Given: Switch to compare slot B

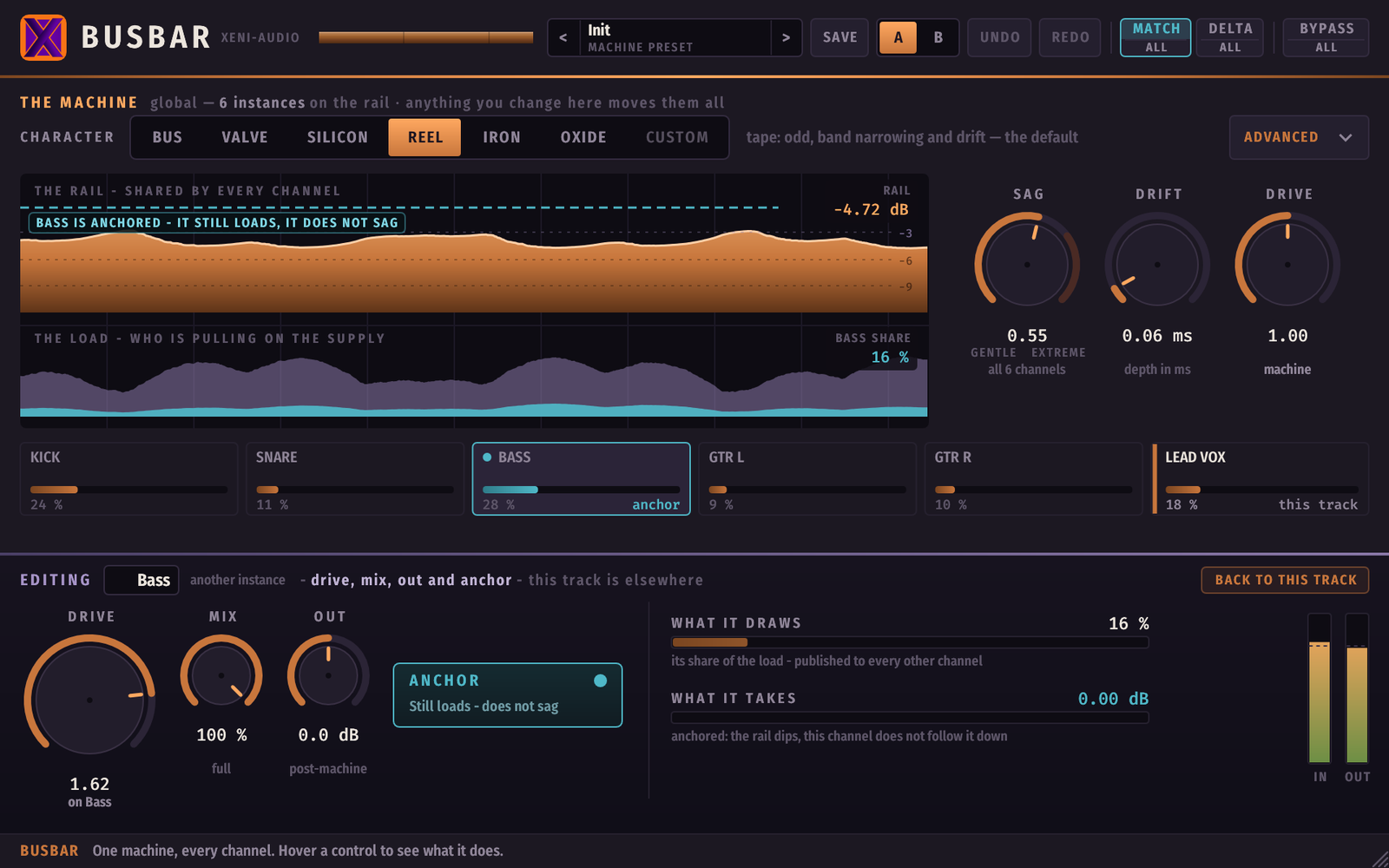Looking at the screenshot, I should (x=938, y=37).
